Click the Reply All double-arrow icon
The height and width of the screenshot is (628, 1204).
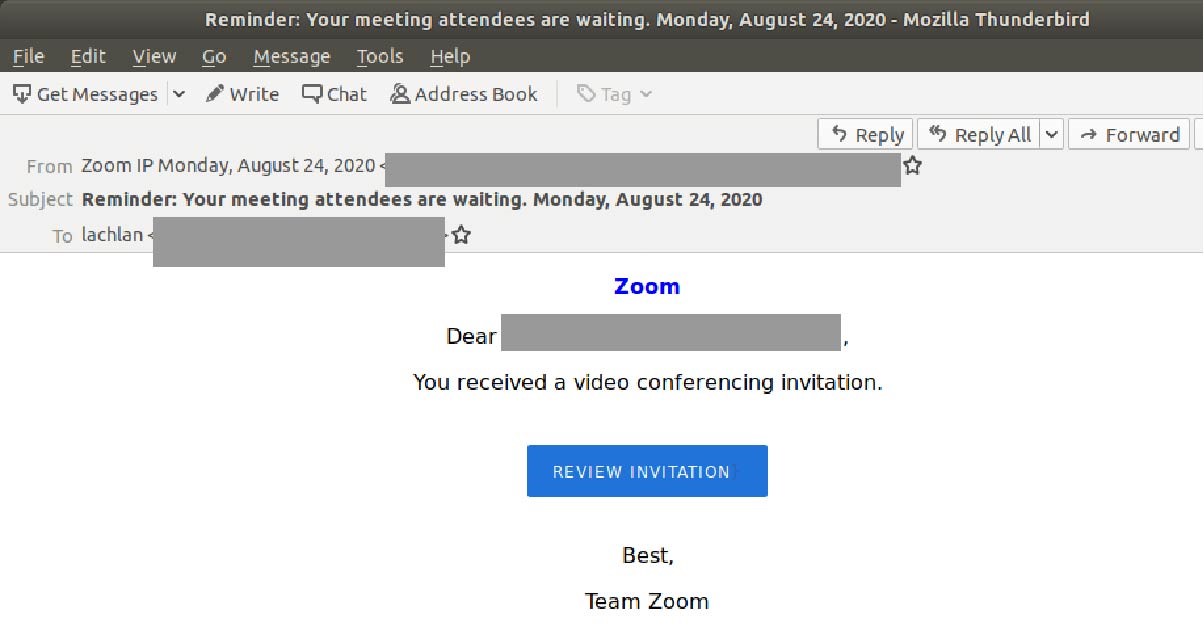click(938, 133)
